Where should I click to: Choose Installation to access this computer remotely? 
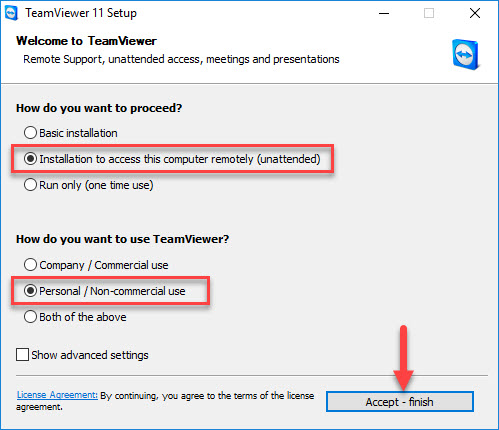tap(172, 159)
